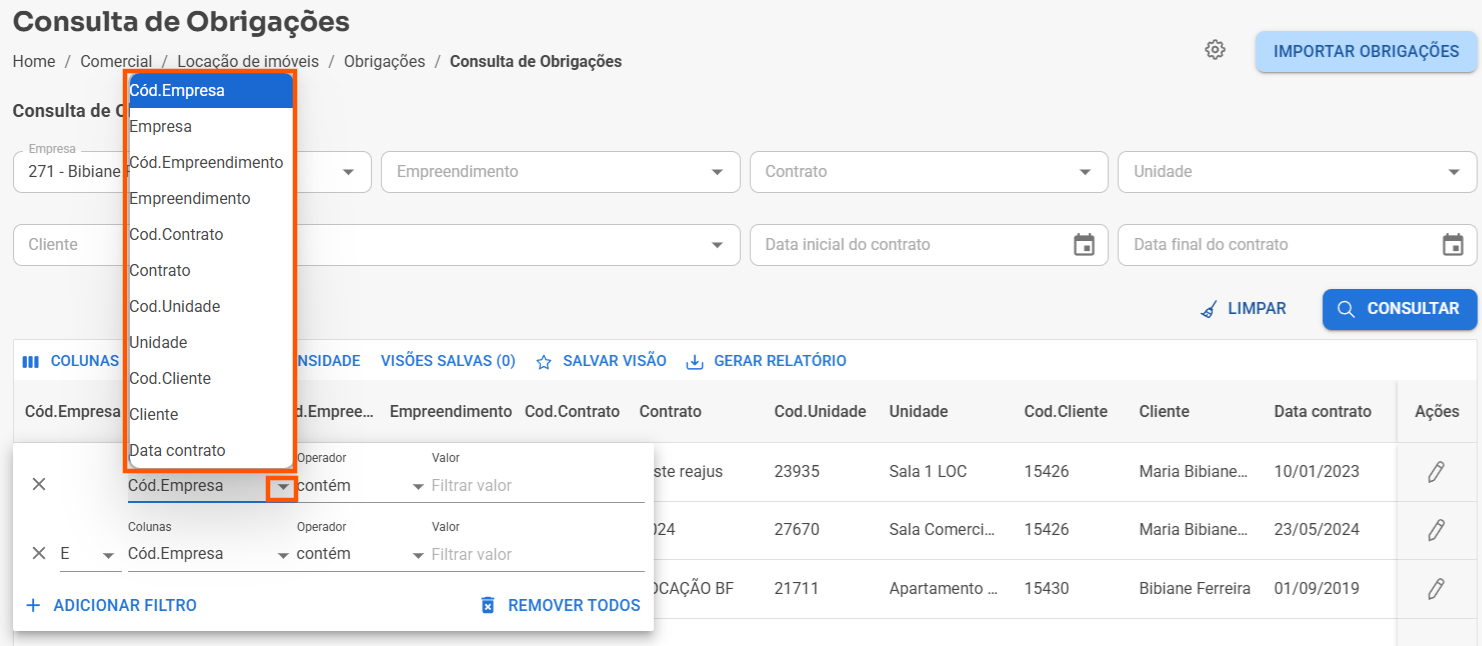Screen dimensions: 1482x646
Task: Sort by Cod.Unidade column header
Action: [820, 412]
